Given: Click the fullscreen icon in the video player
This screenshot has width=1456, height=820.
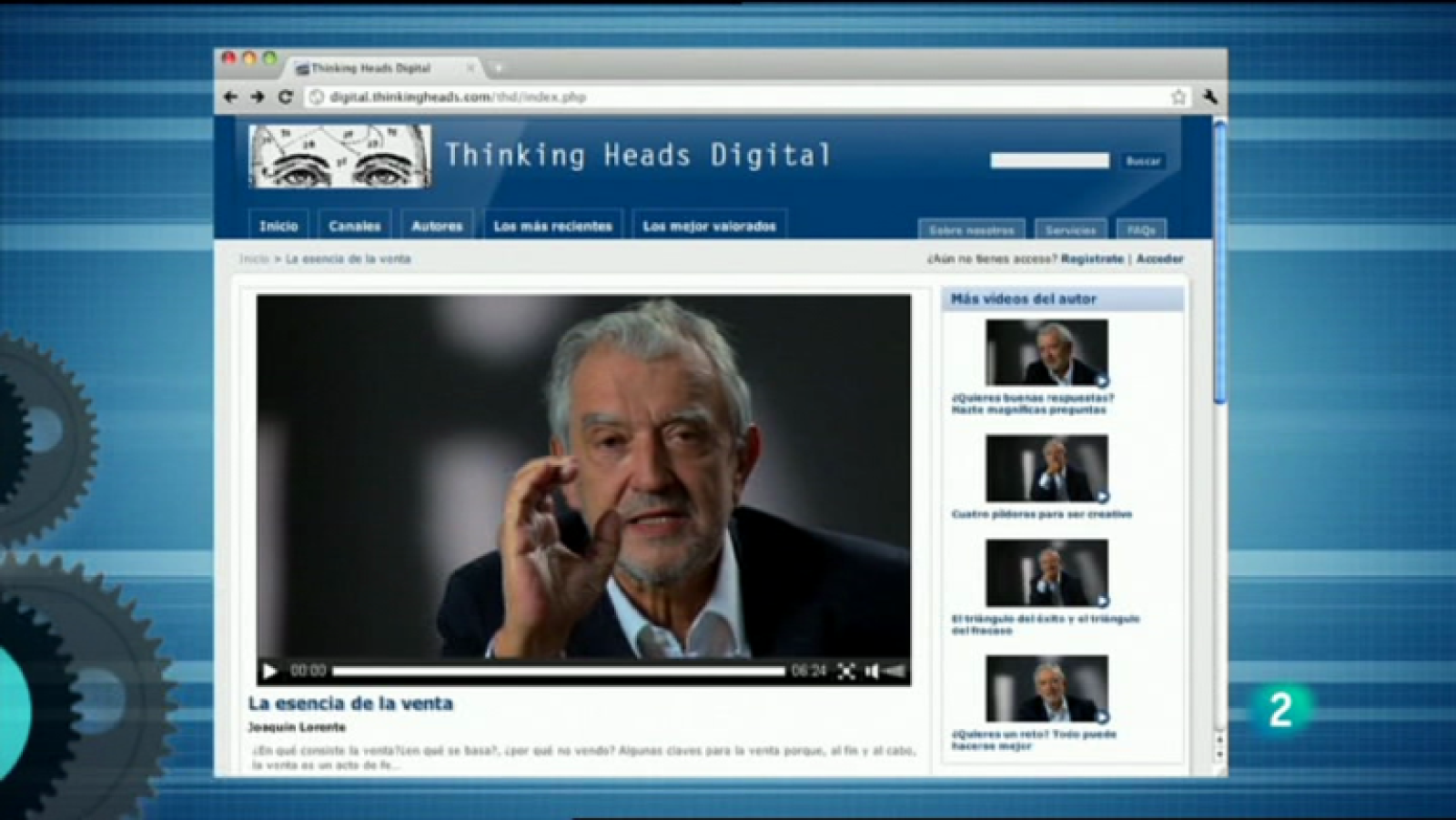Looking at the screenshot, I should tap(845, 670).
